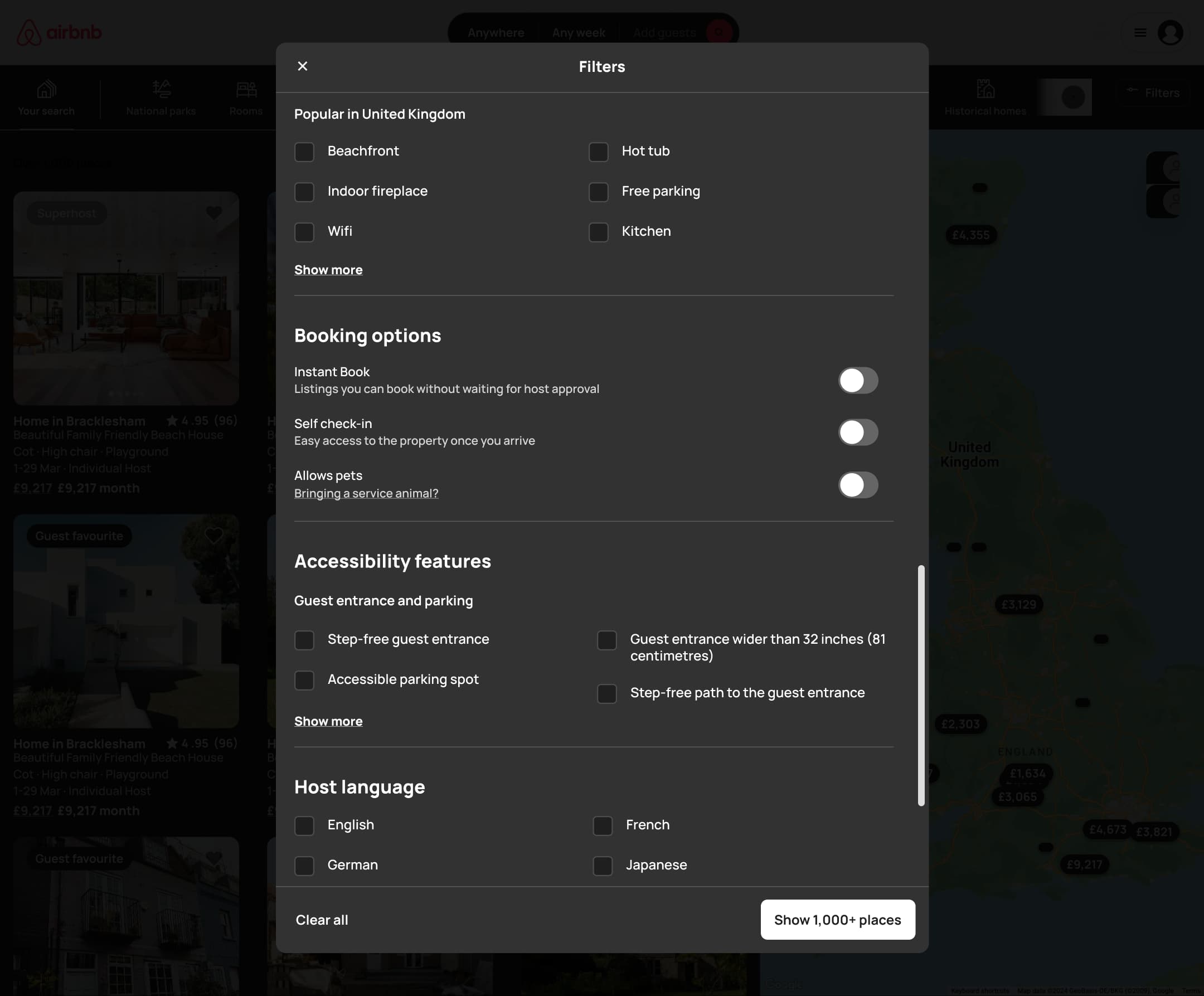Open the Filters button behind the dialog

click(1153, 93)
